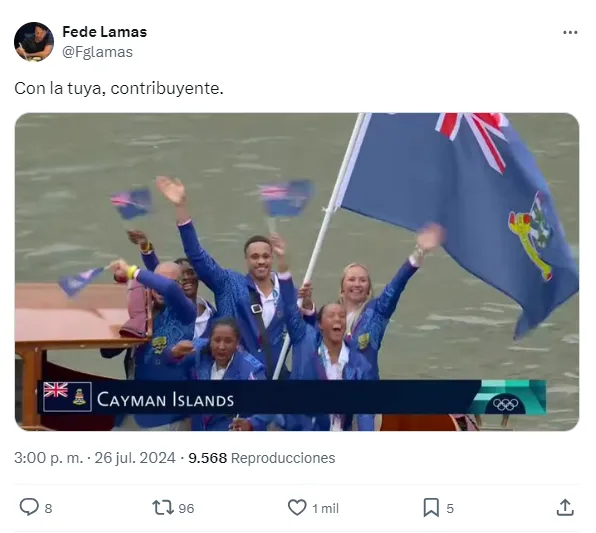Image resolution: width=596 pixels, height=533 pixels.
Task: Click the tweet text Con la tuya, contribuyente
Action: tap(119, 88)
